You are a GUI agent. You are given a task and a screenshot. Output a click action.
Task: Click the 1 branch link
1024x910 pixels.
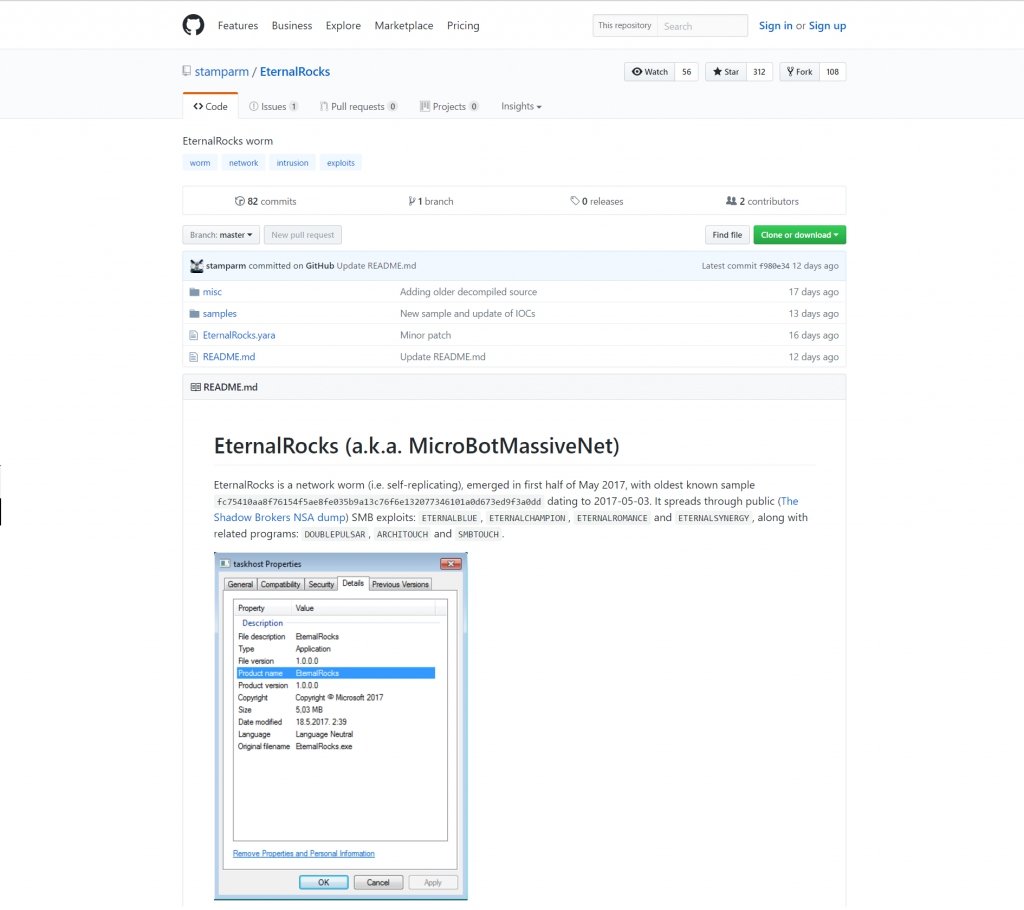[x=431, y=201]
